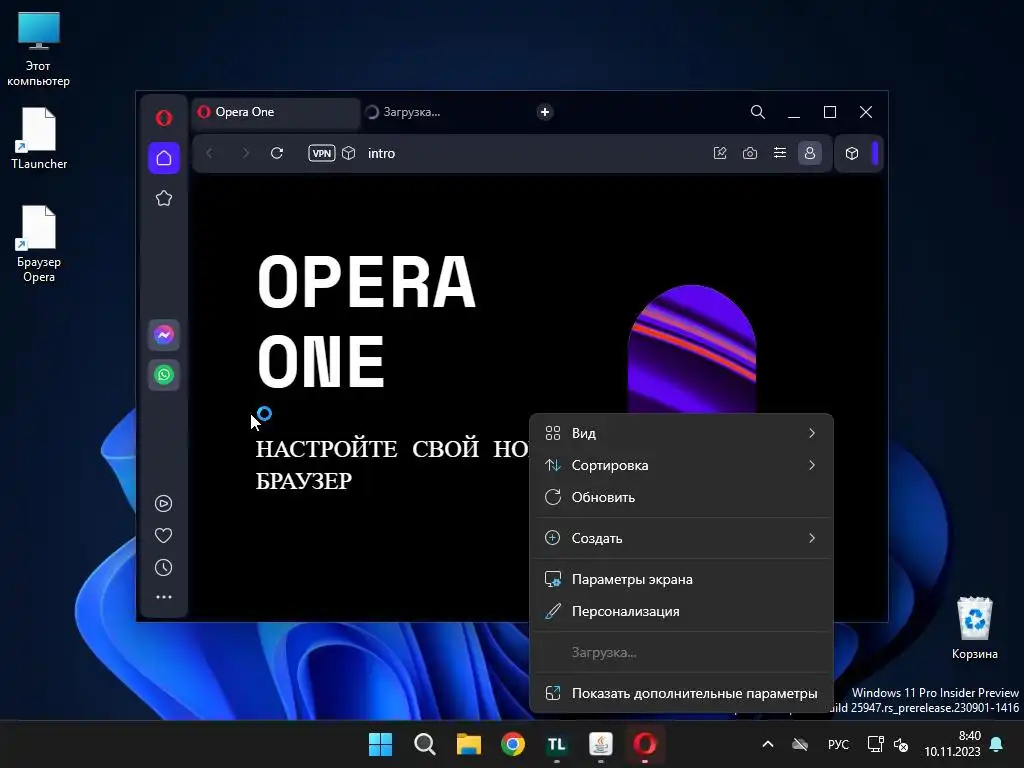Choose Обновить in the context menu
The width and height of the screenshot is (1024, 768).
(681, 497)
